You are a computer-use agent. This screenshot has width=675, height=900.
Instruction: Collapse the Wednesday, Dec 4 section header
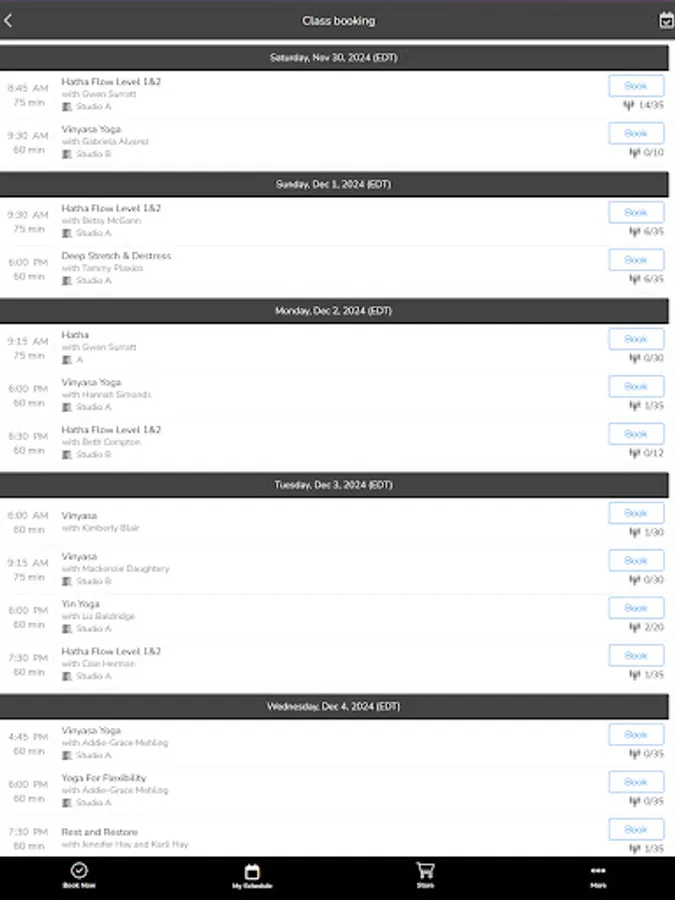pos(337,706)
